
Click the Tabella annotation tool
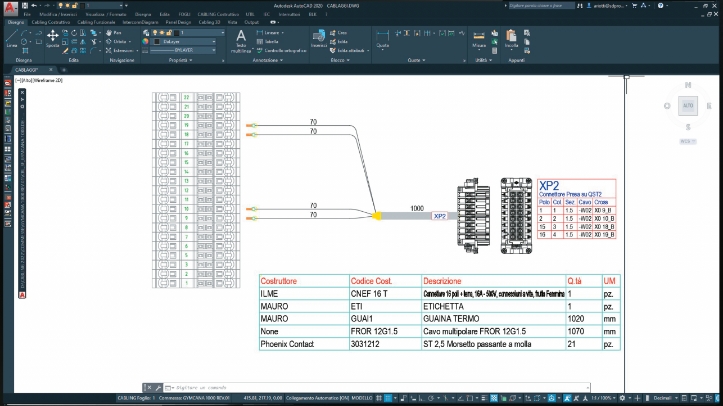pos(268,41)
